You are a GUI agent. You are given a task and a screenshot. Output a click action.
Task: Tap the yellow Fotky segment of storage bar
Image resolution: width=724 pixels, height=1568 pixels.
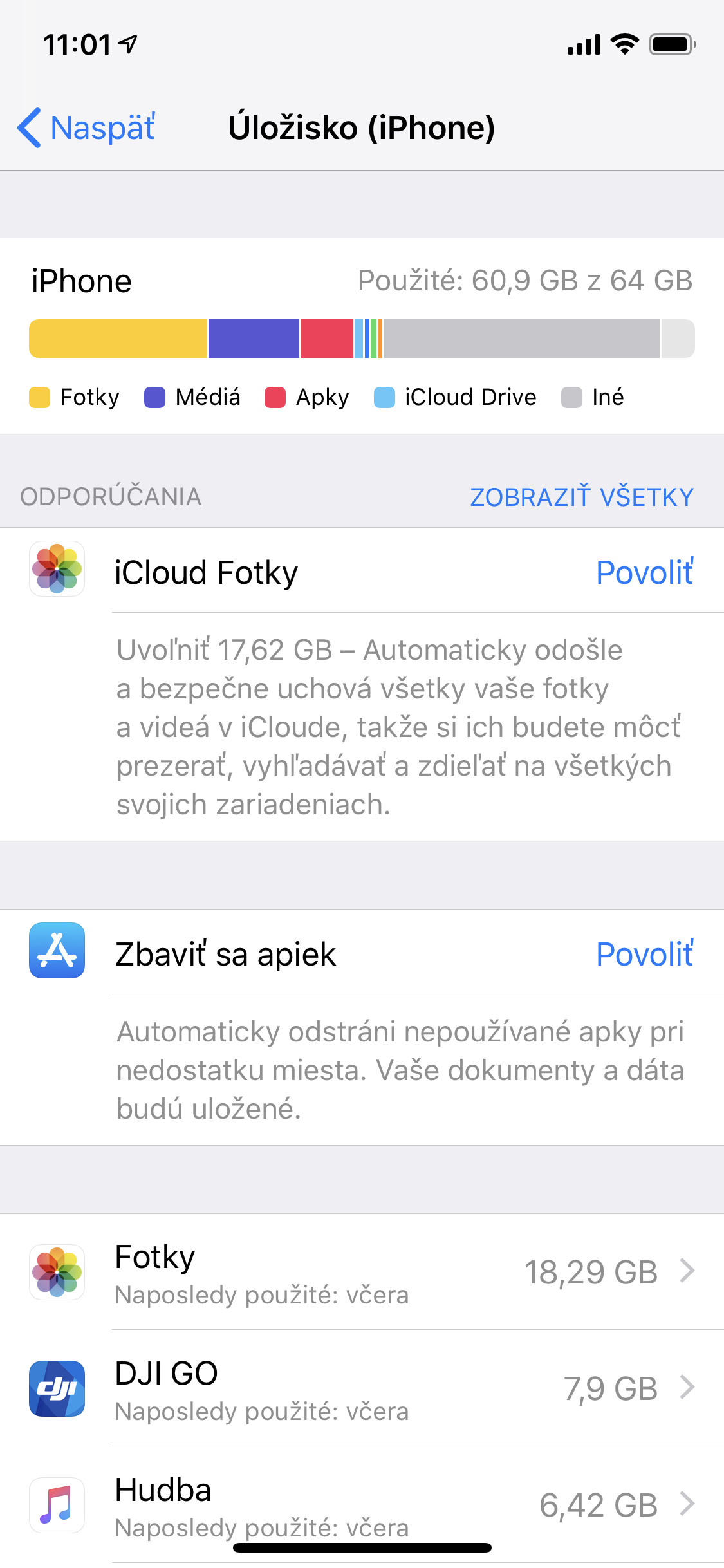[118, 339]
